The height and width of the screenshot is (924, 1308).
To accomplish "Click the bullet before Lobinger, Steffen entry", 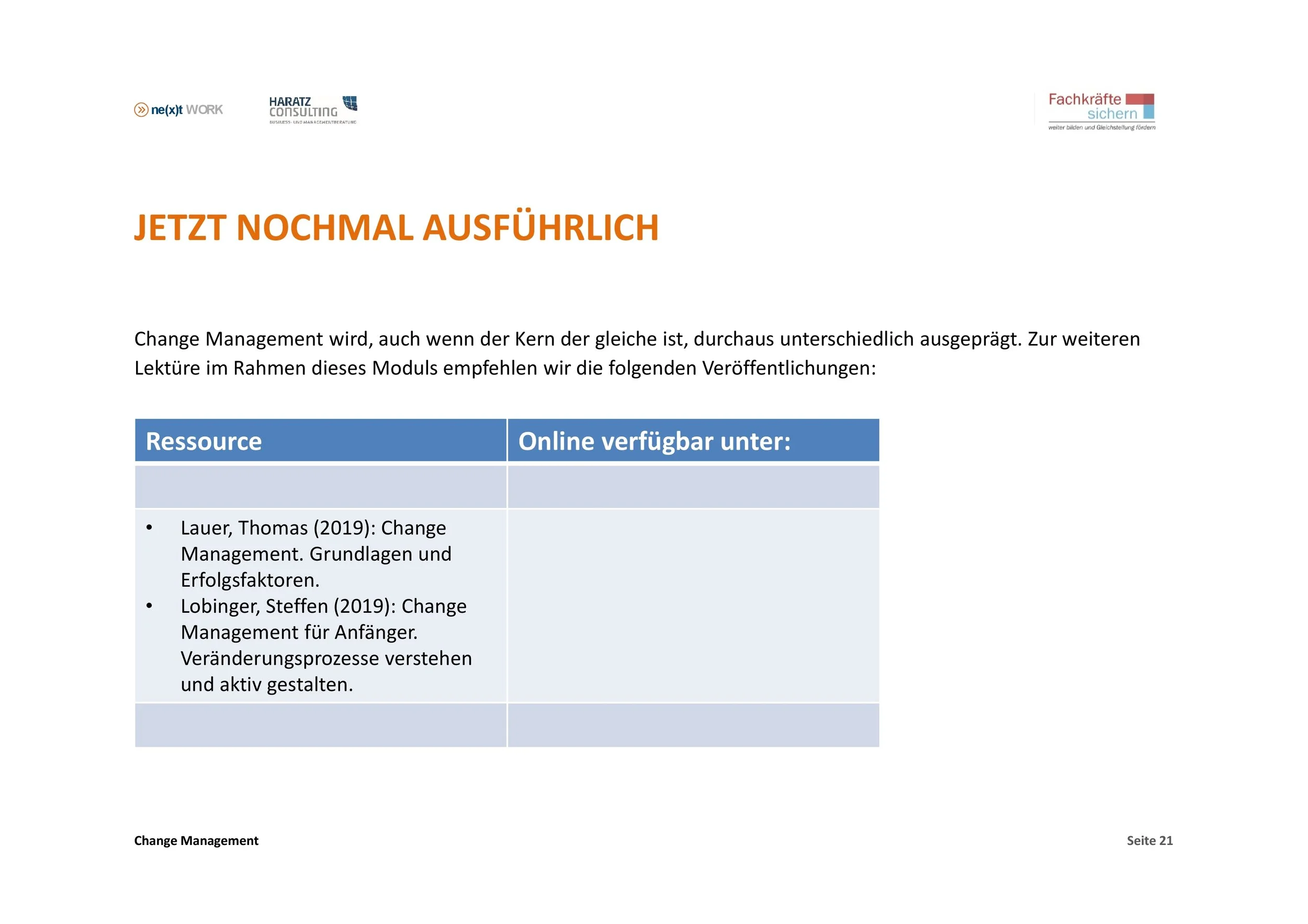I will (149, 606).
